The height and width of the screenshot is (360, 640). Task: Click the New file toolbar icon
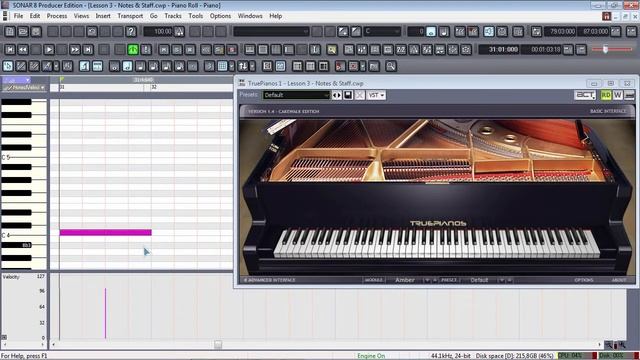10,31
